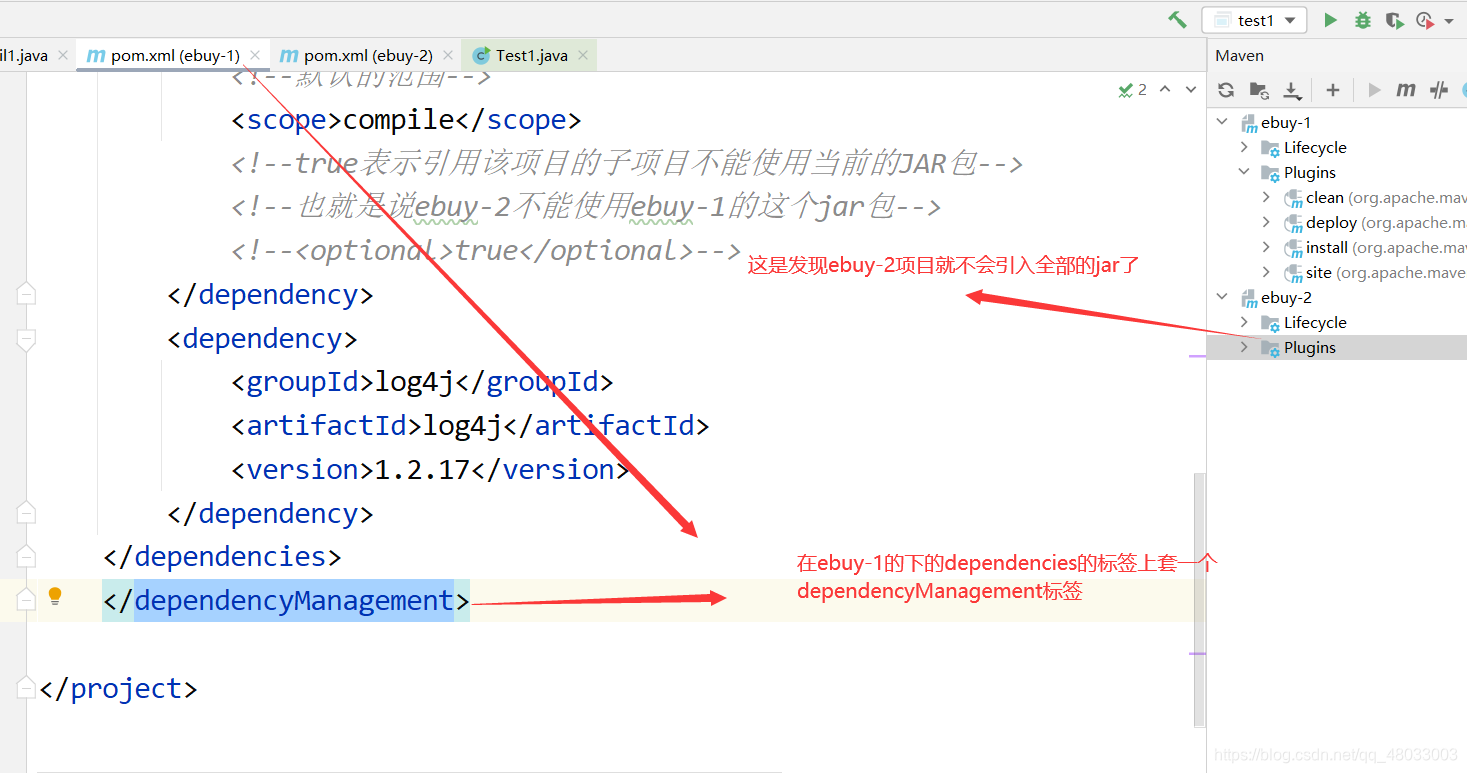Select Plugins folder under ebuy-2
The width and height of the screenshot is (1467, 773).
(1299, 348)
